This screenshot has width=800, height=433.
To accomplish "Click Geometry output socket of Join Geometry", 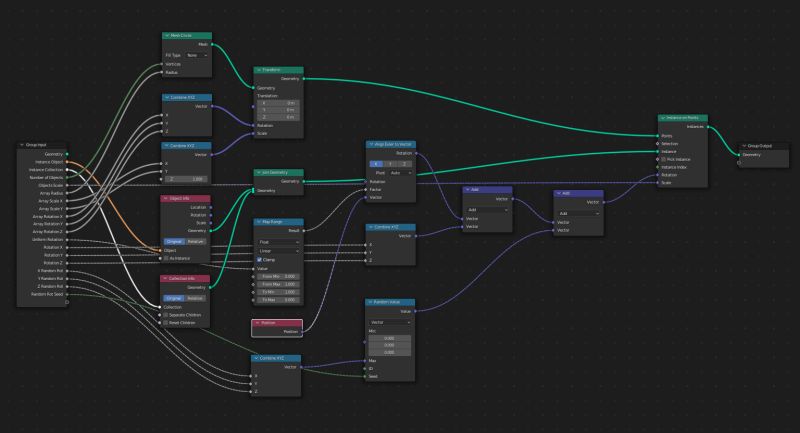I will click(304, 181).
